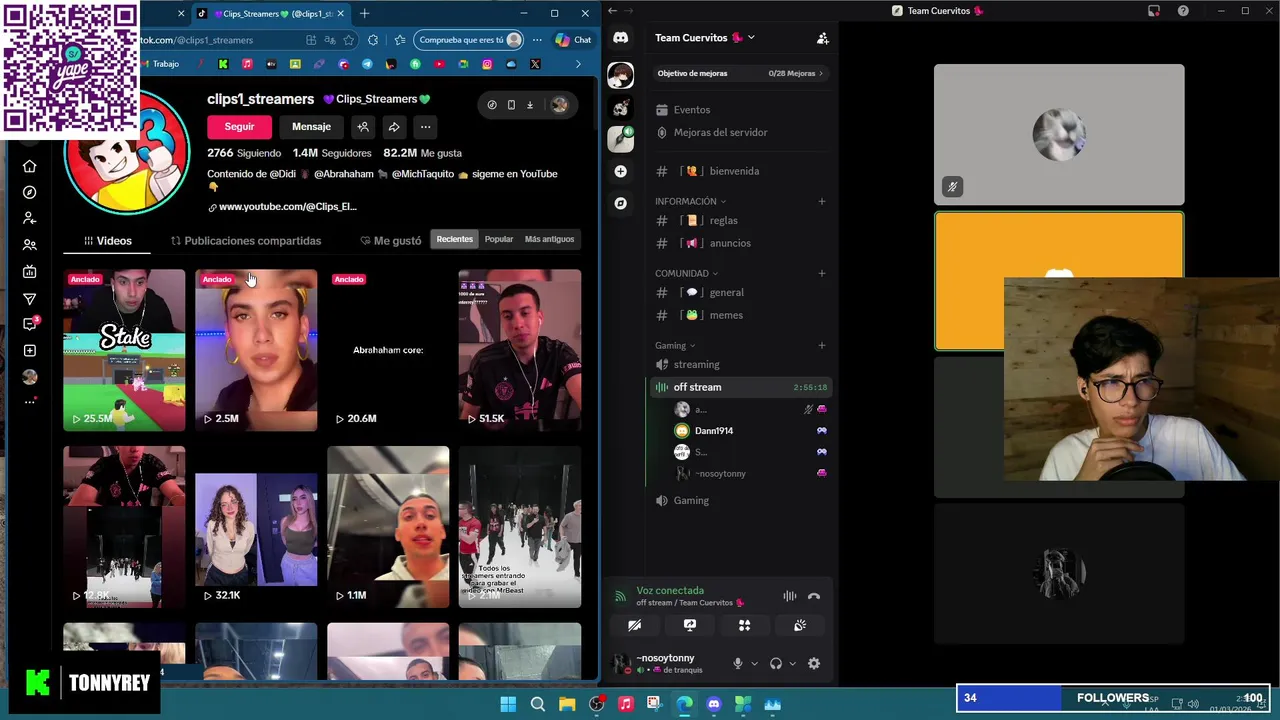Disconnect from Discord voice channel
The height and width of the screenshot is (720, 1280).
(814, 596)
